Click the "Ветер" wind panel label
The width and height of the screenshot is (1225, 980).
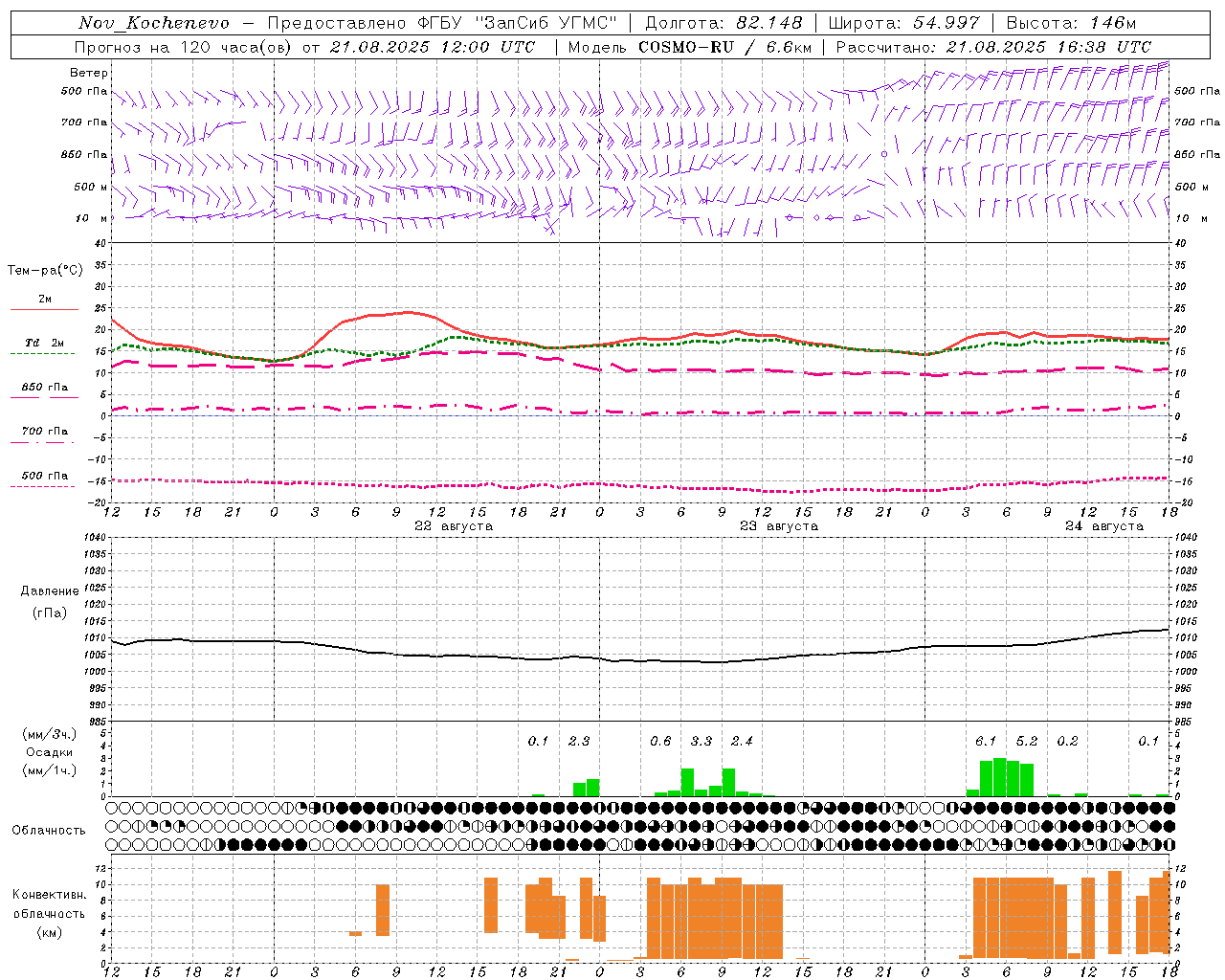tap(89, 73)
